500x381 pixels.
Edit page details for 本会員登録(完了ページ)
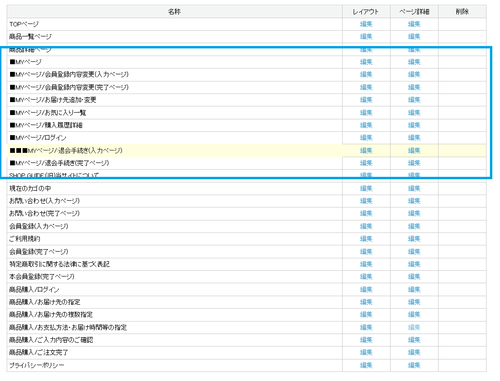(x=414, y=277)
